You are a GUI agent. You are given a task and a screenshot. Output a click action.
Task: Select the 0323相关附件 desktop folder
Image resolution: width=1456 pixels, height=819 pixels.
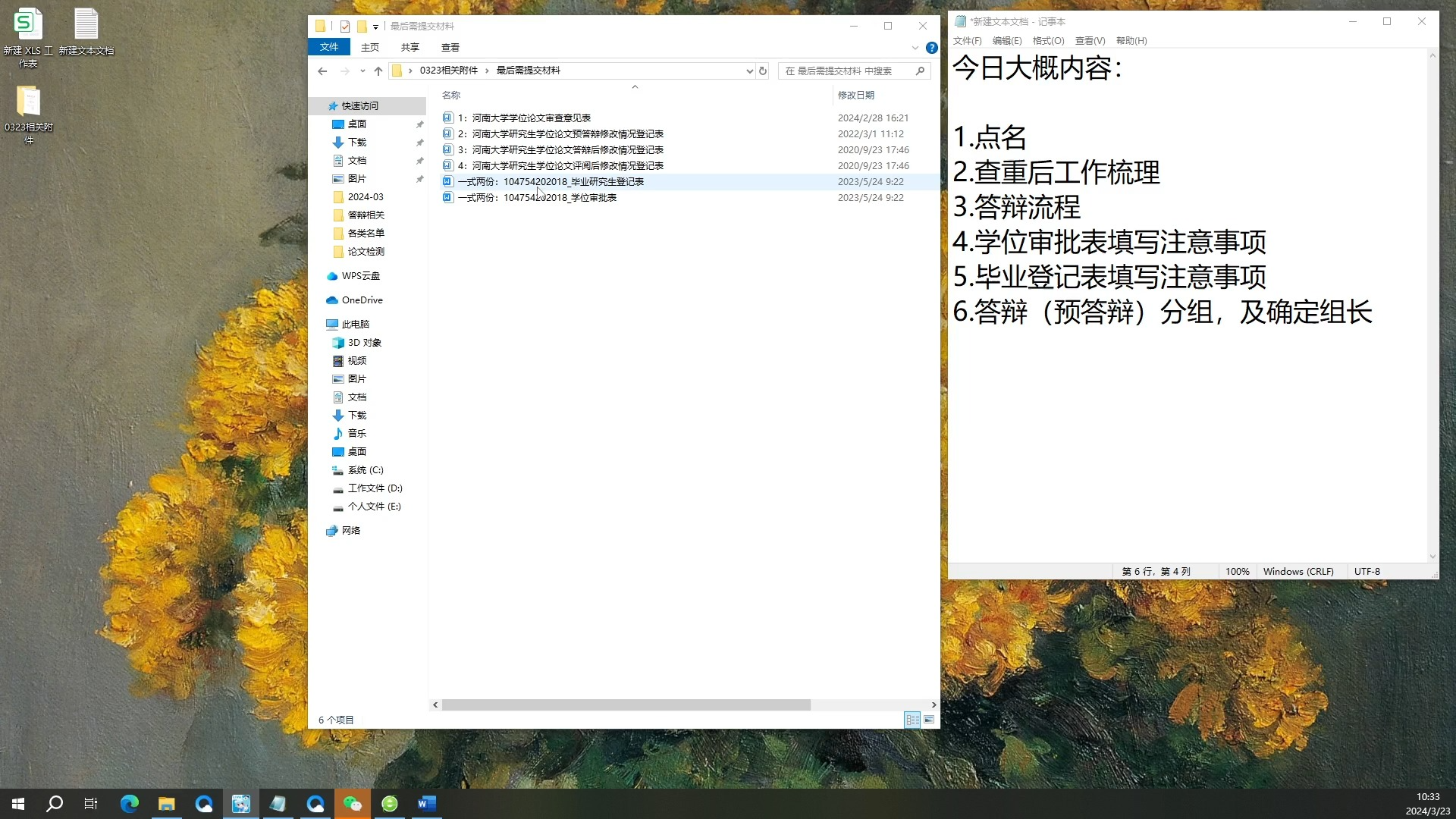[29, 114]
